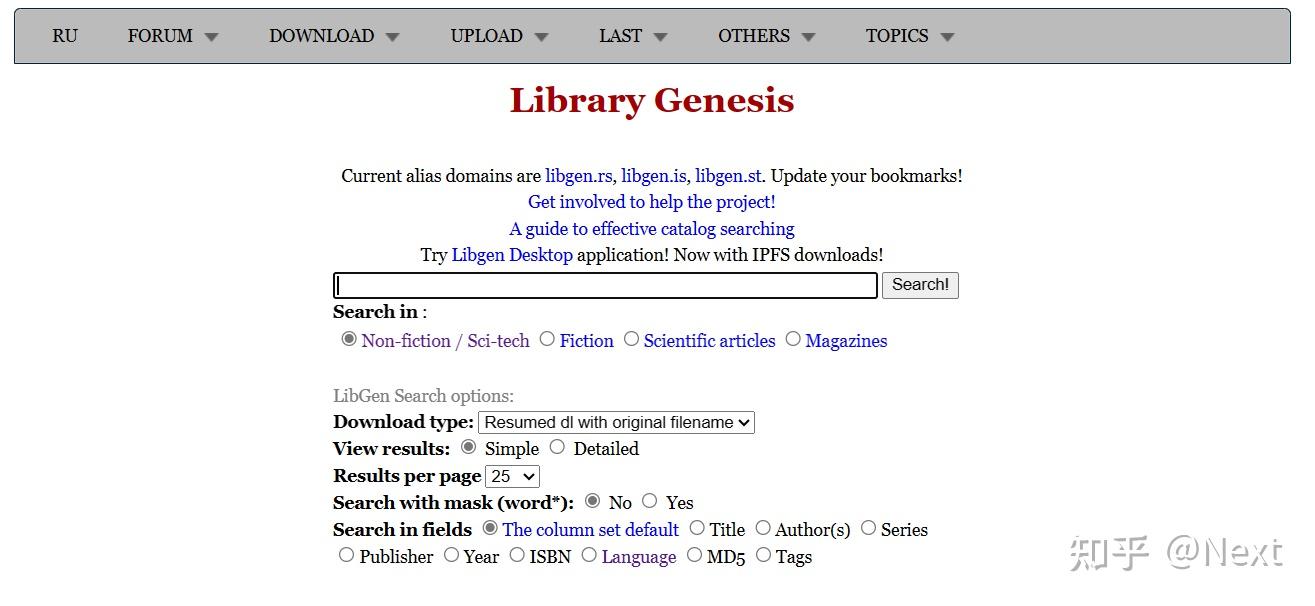Enable mask search by selecting Yes

[650, 501]
